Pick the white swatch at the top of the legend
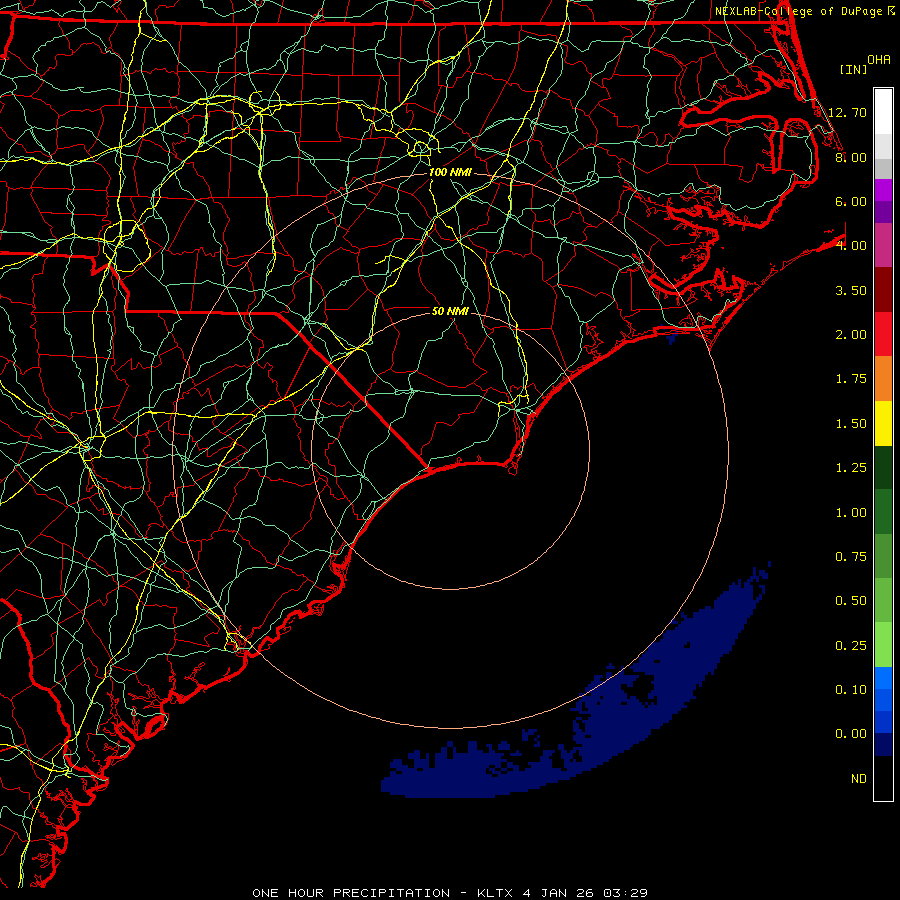Image resolution: width=900 pixels, height=900 pixels. click(x=883, y=112)
